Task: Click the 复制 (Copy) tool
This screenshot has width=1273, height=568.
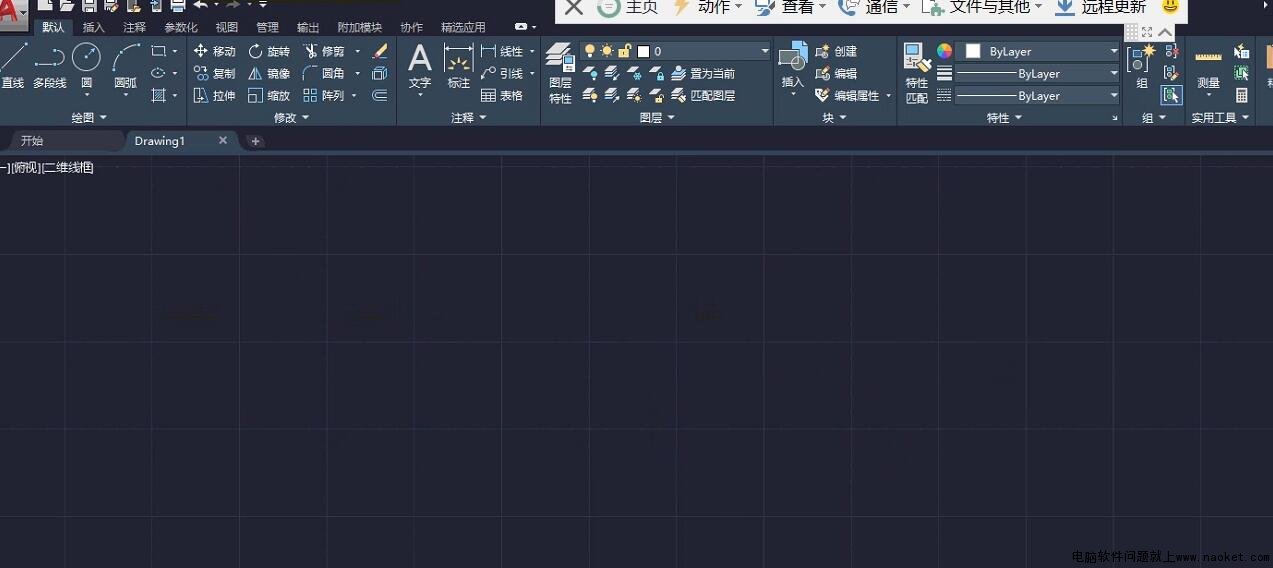Action: pos(214,73)
